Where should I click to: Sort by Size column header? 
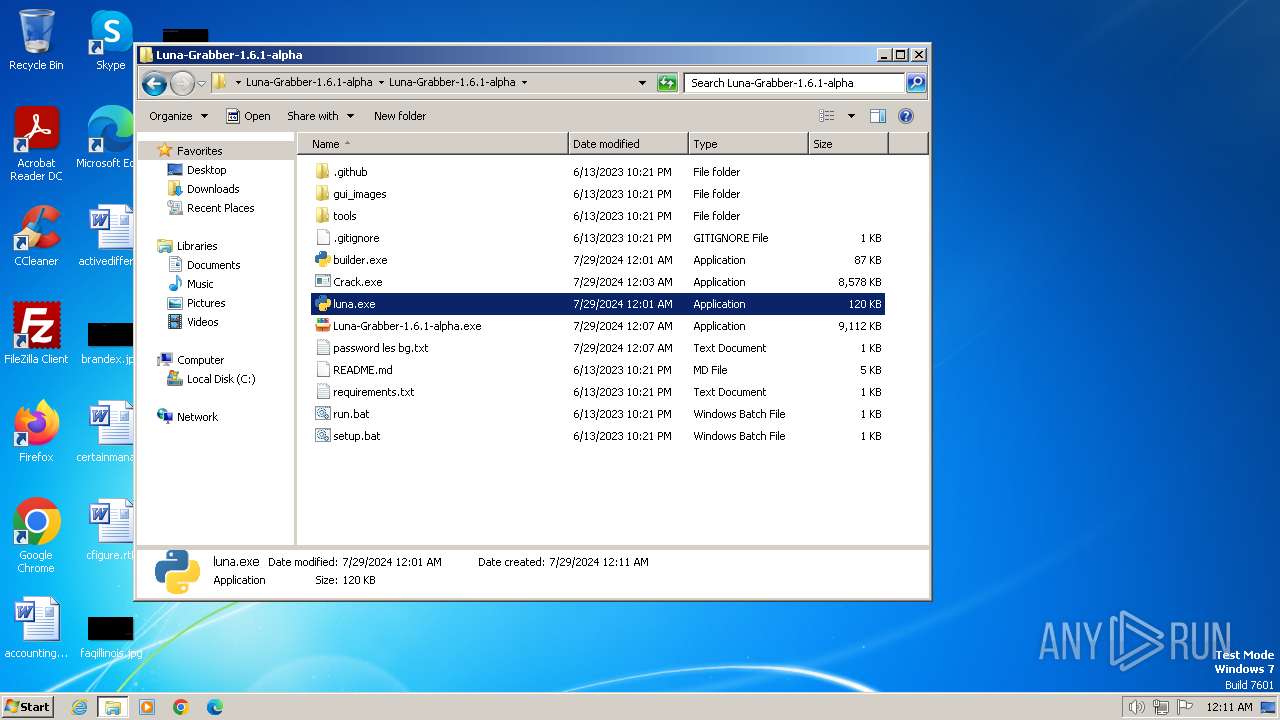click(x=848, y=144)
